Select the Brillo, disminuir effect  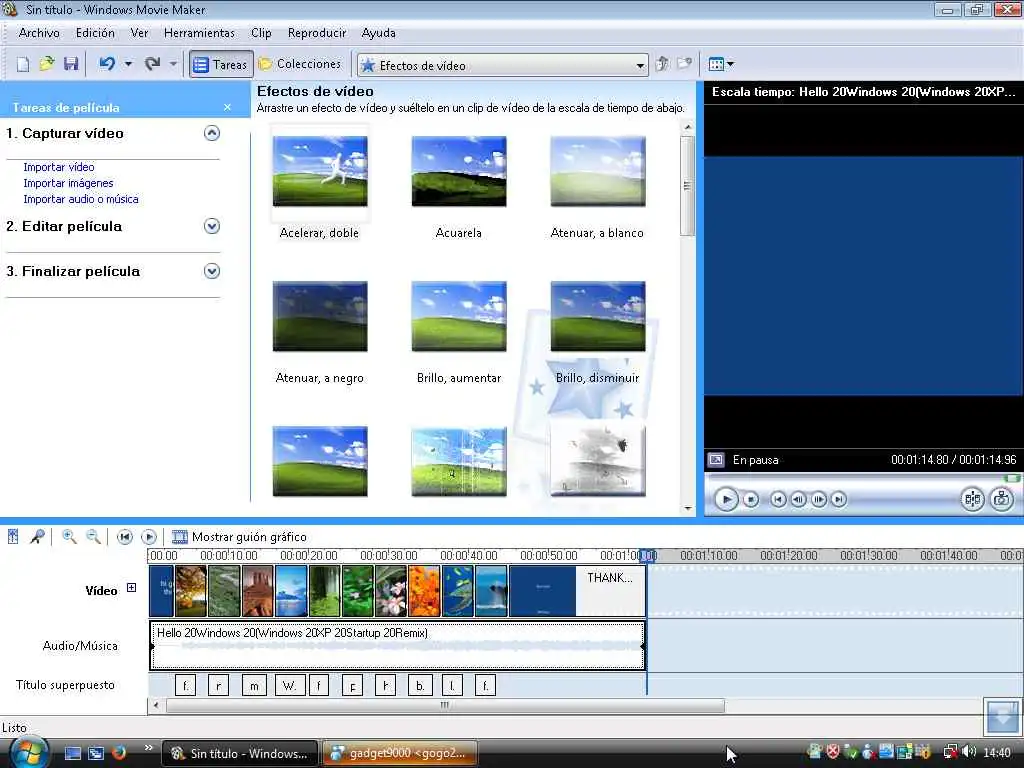pyautogui.click(x=598, y=316)
